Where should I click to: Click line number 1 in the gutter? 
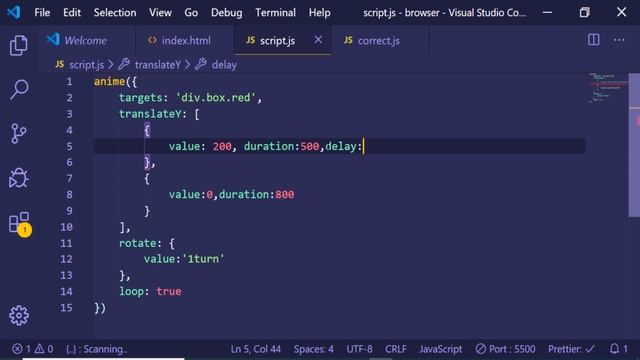[x=69, y=82]
